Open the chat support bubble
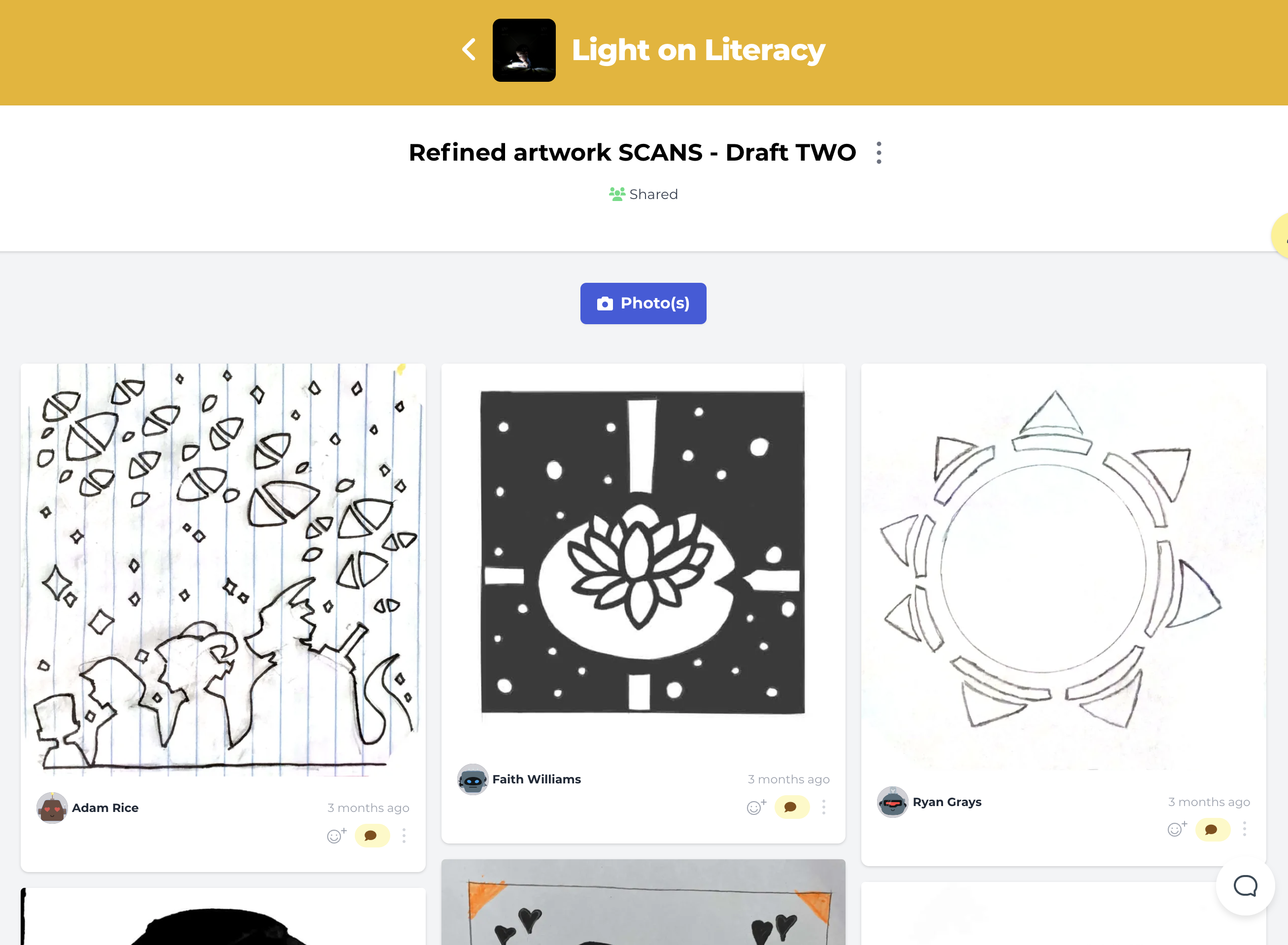This screenshot has height=945, width=1288. pyautogui.click(x=1245, y=886)
